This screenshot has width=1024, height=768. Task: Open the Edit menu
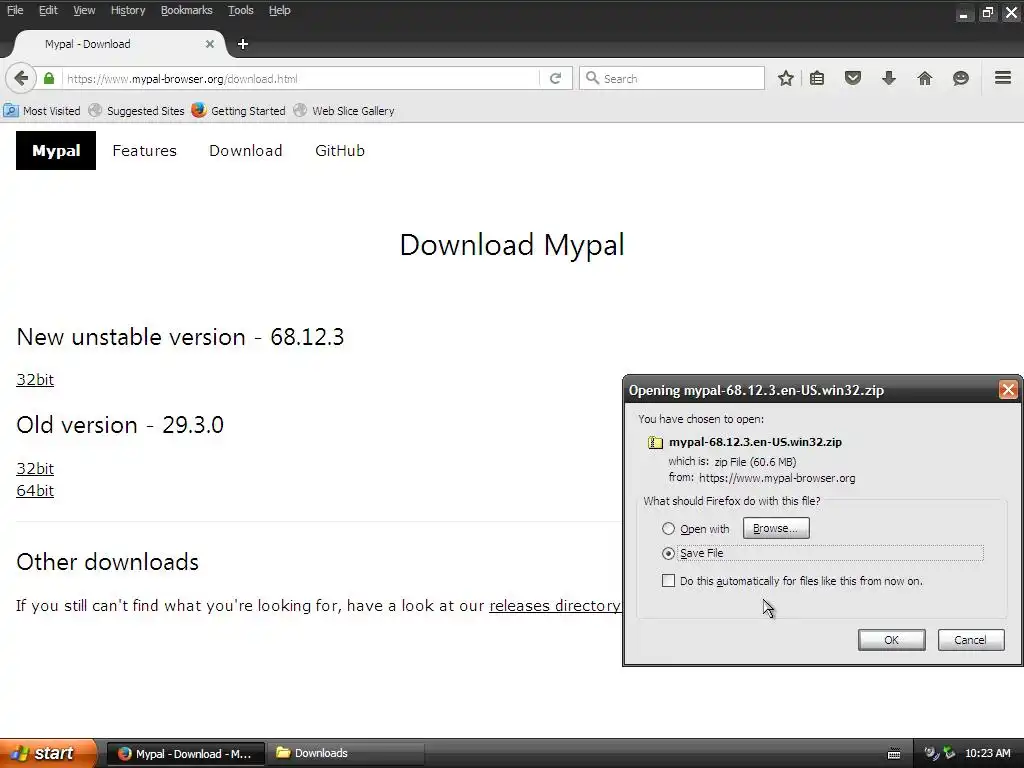(48, 10)
